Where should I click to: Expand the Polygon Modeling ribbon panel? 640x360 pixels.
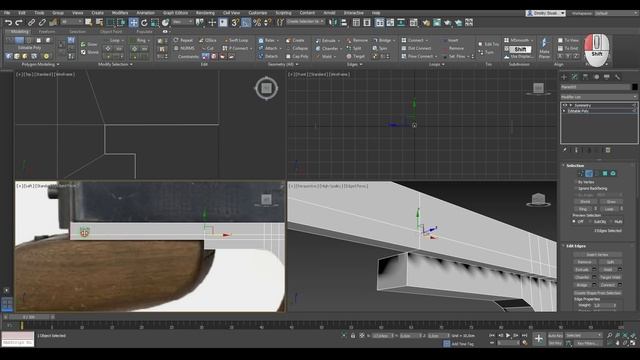40,64
